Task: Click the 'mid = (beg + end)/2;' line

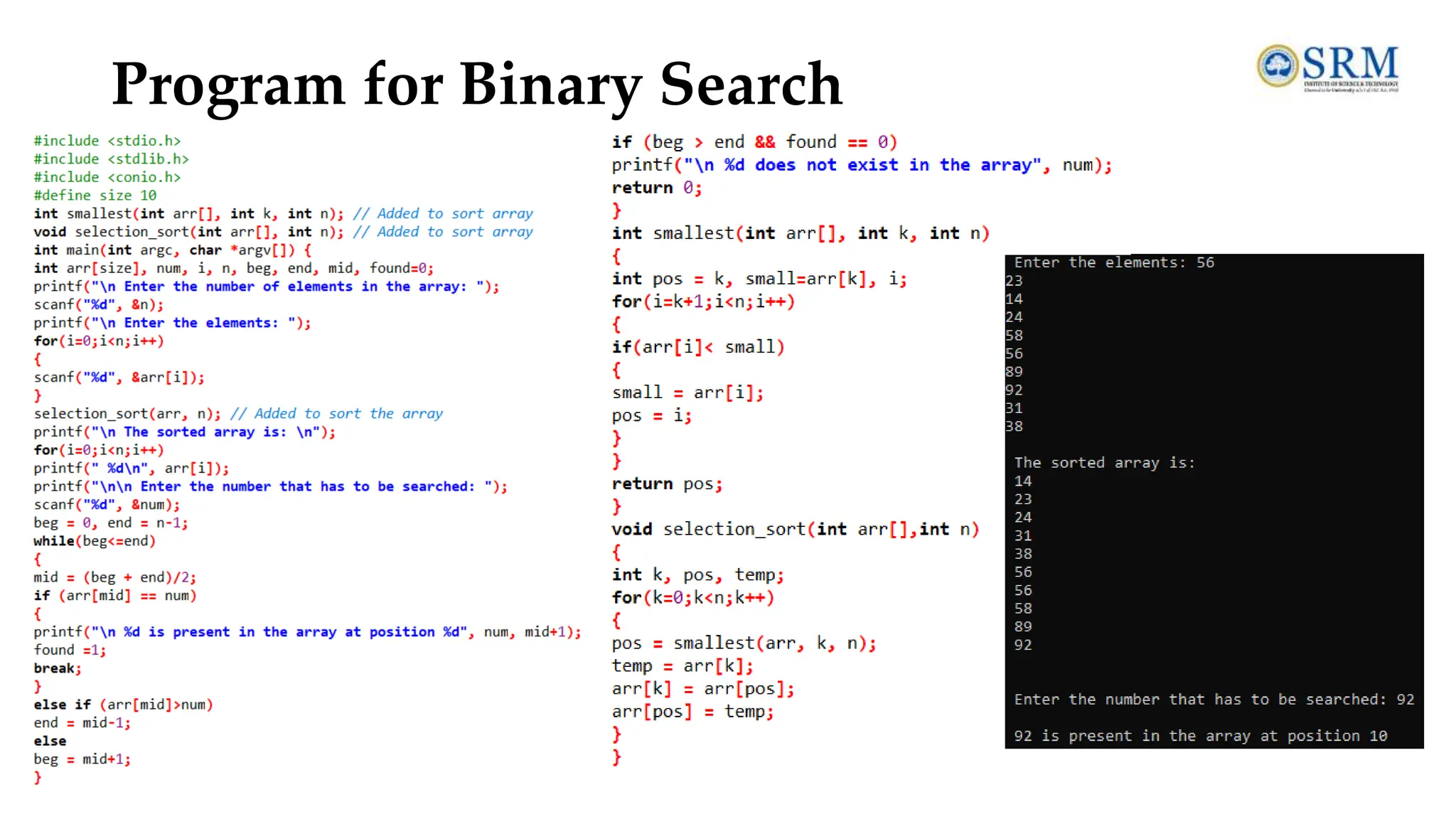Action: [114, 577]
